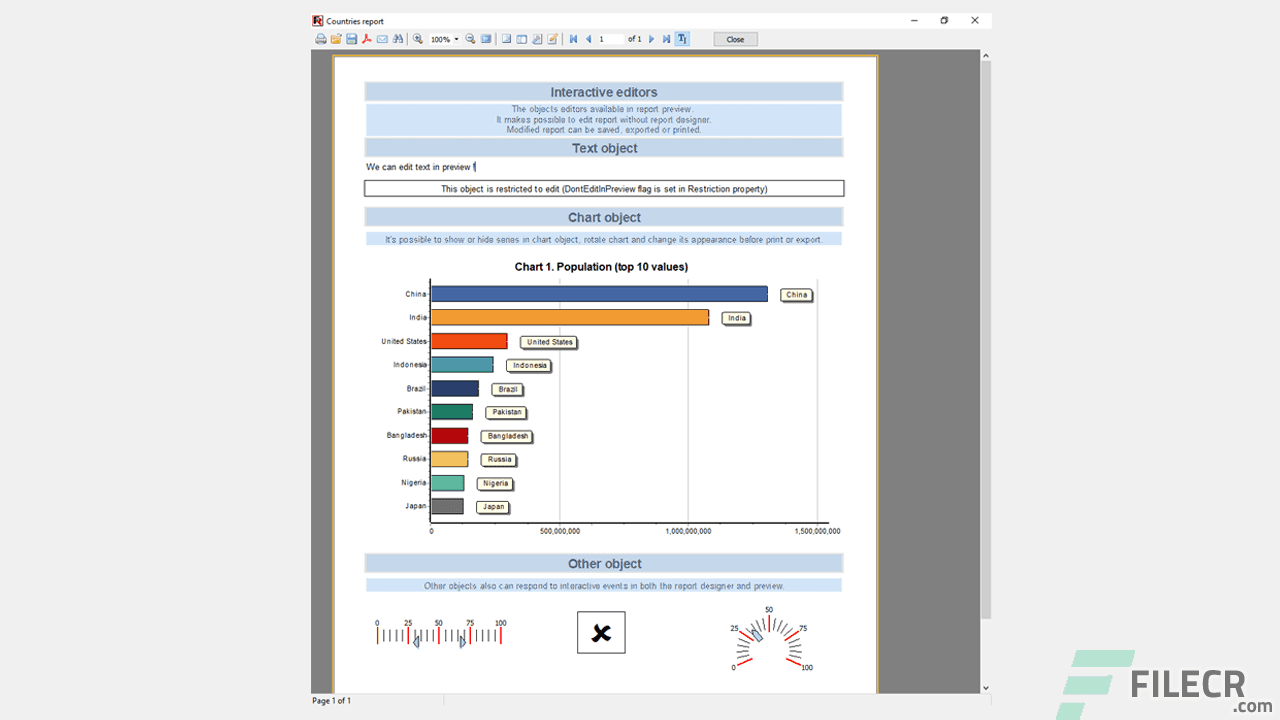The image size is (1280, 720).
Task: Click the page number input field
Action: 610,39
